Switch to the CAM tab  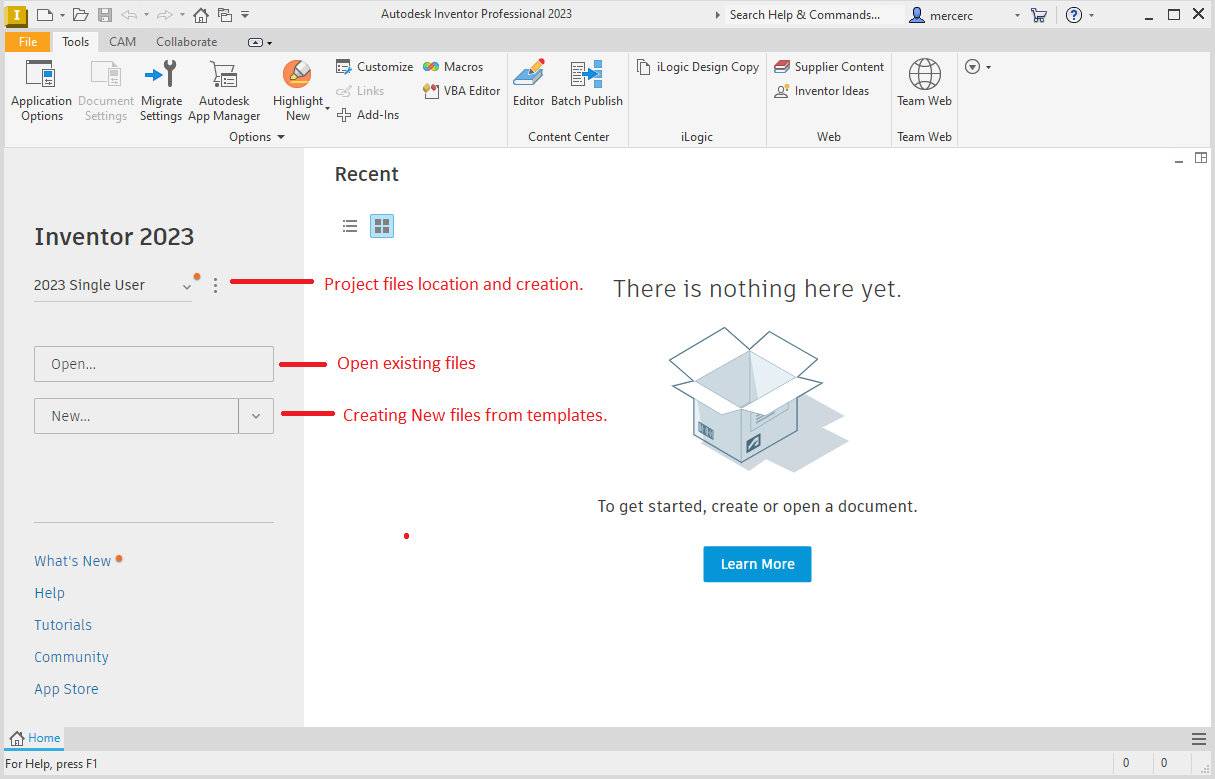(x=122, y=41)
